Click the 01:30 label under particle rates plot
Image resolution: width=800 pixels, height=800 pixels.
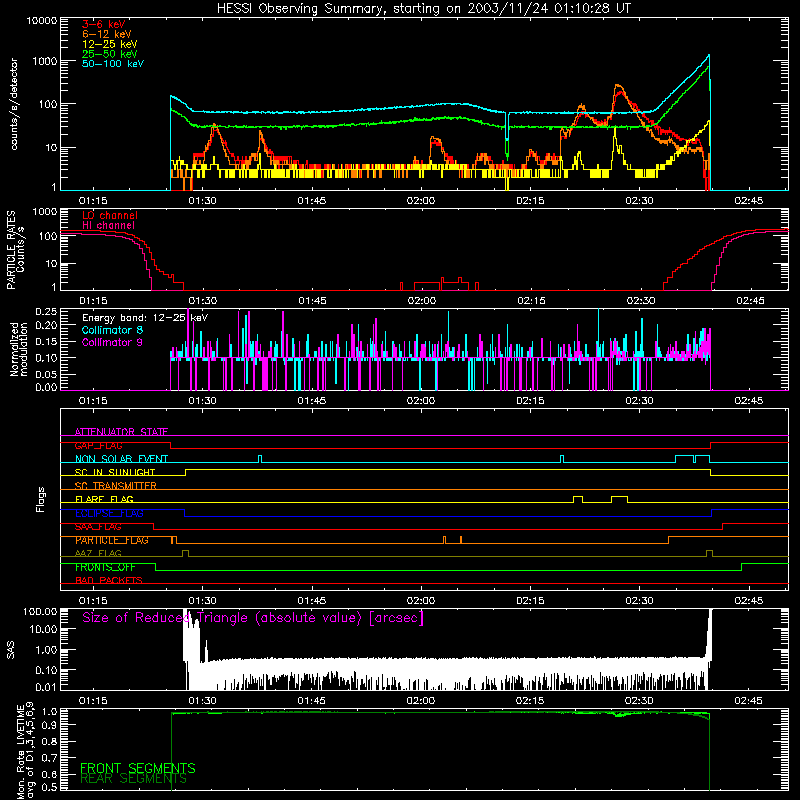(x=202, y=301)
